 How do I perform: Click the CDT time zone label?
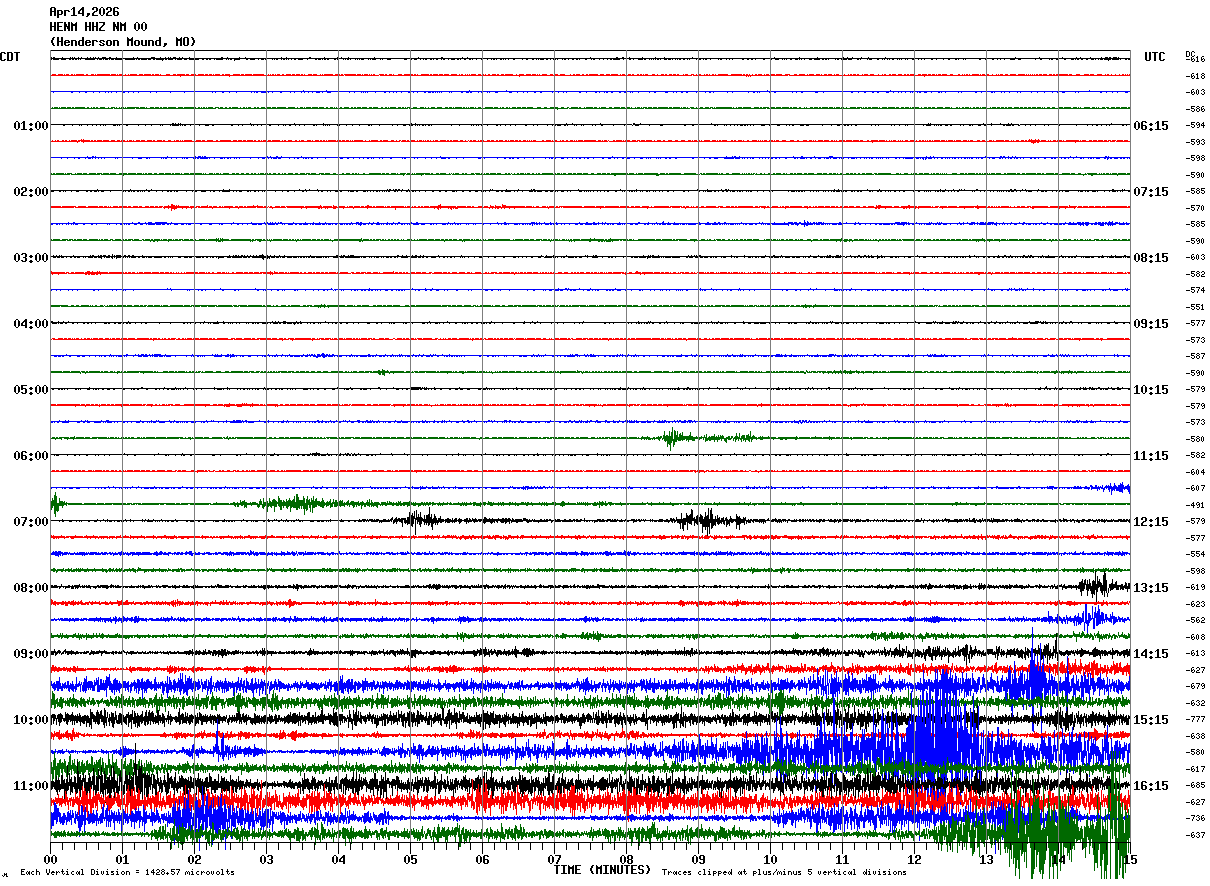point(10,57)
